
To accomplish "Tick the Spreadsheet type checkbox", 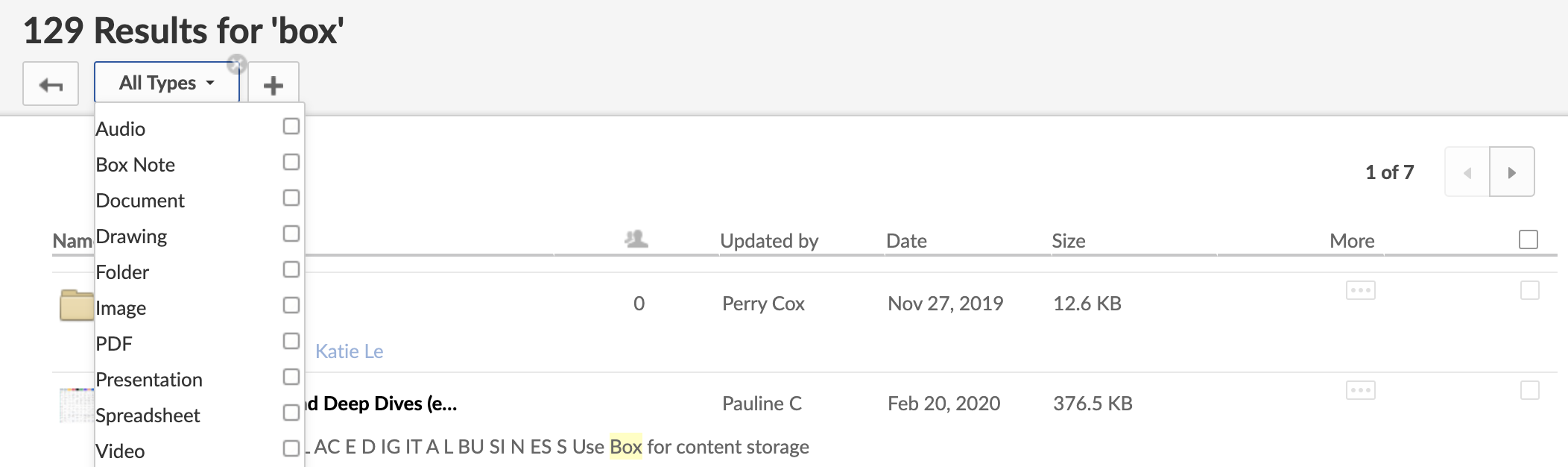I will coord(291,413).
